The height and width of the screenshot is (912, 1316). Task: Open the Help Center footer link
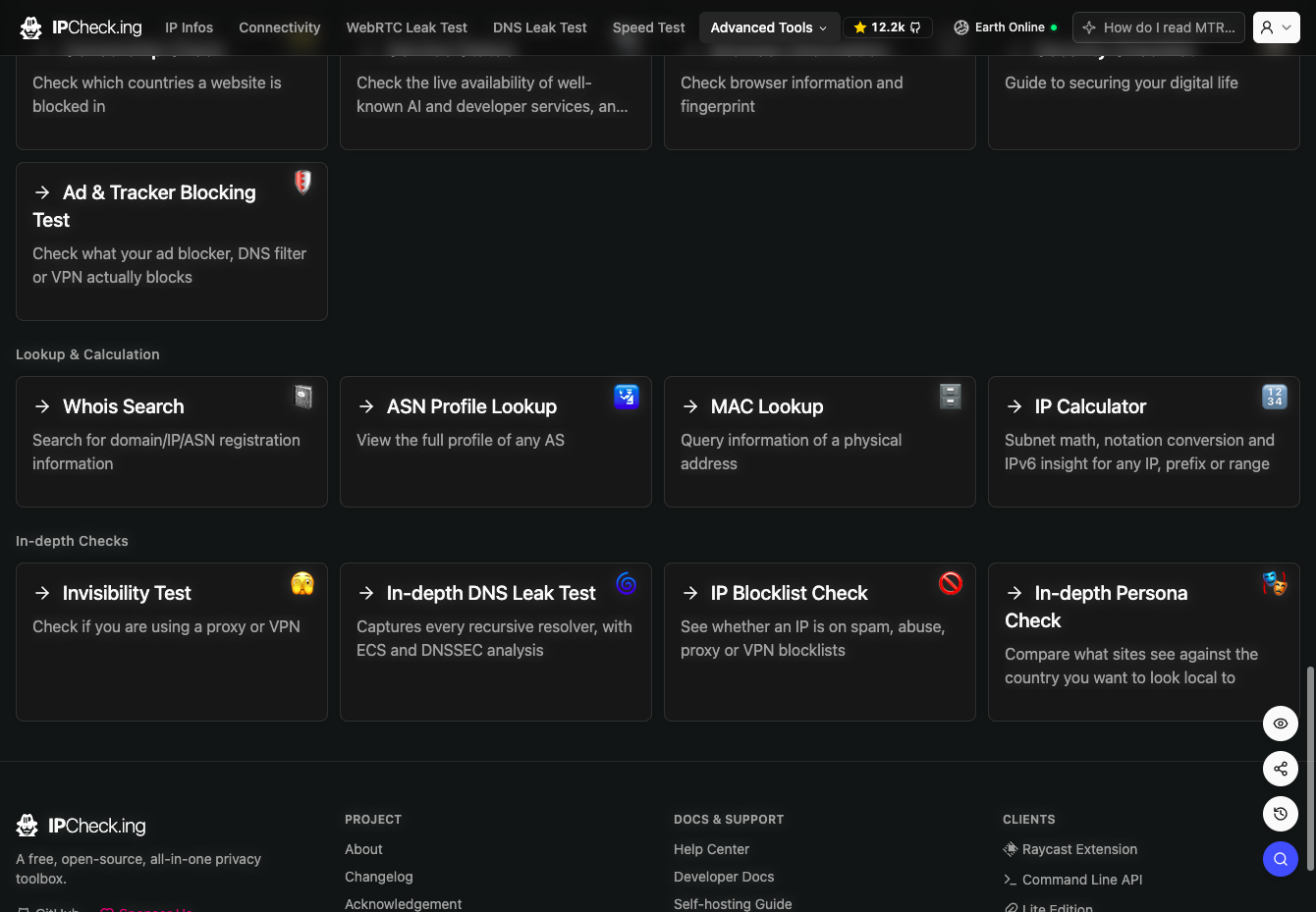[x=712, y=849]
